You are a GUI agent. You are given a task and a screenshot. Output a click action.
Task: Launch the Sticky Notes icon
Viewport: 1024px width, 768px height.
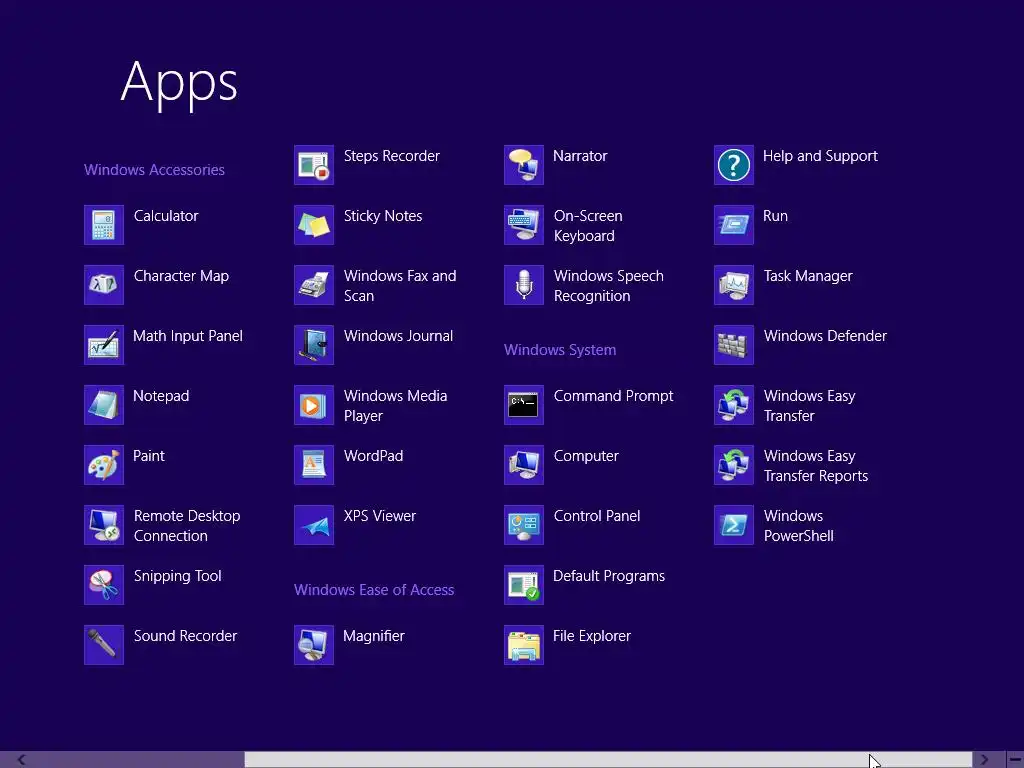[x=314, y=225]
